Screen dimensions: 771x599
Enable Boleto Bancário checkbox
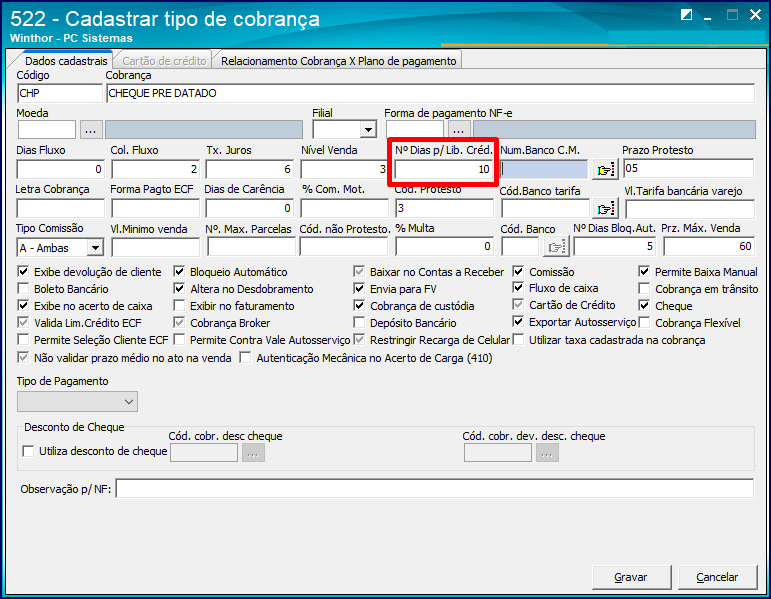click(x=23, y=288)
